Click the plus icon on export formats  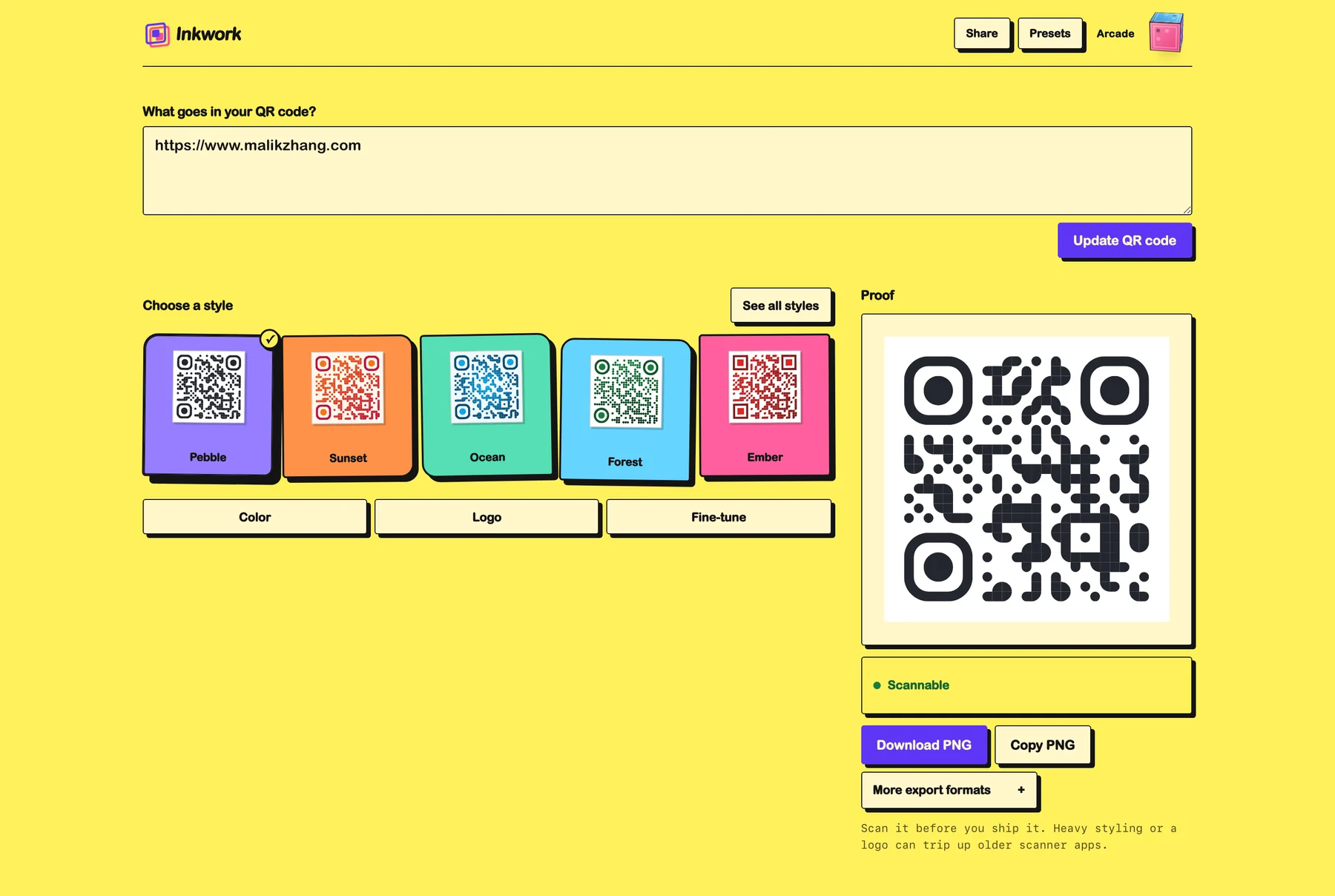point(1021,790)
